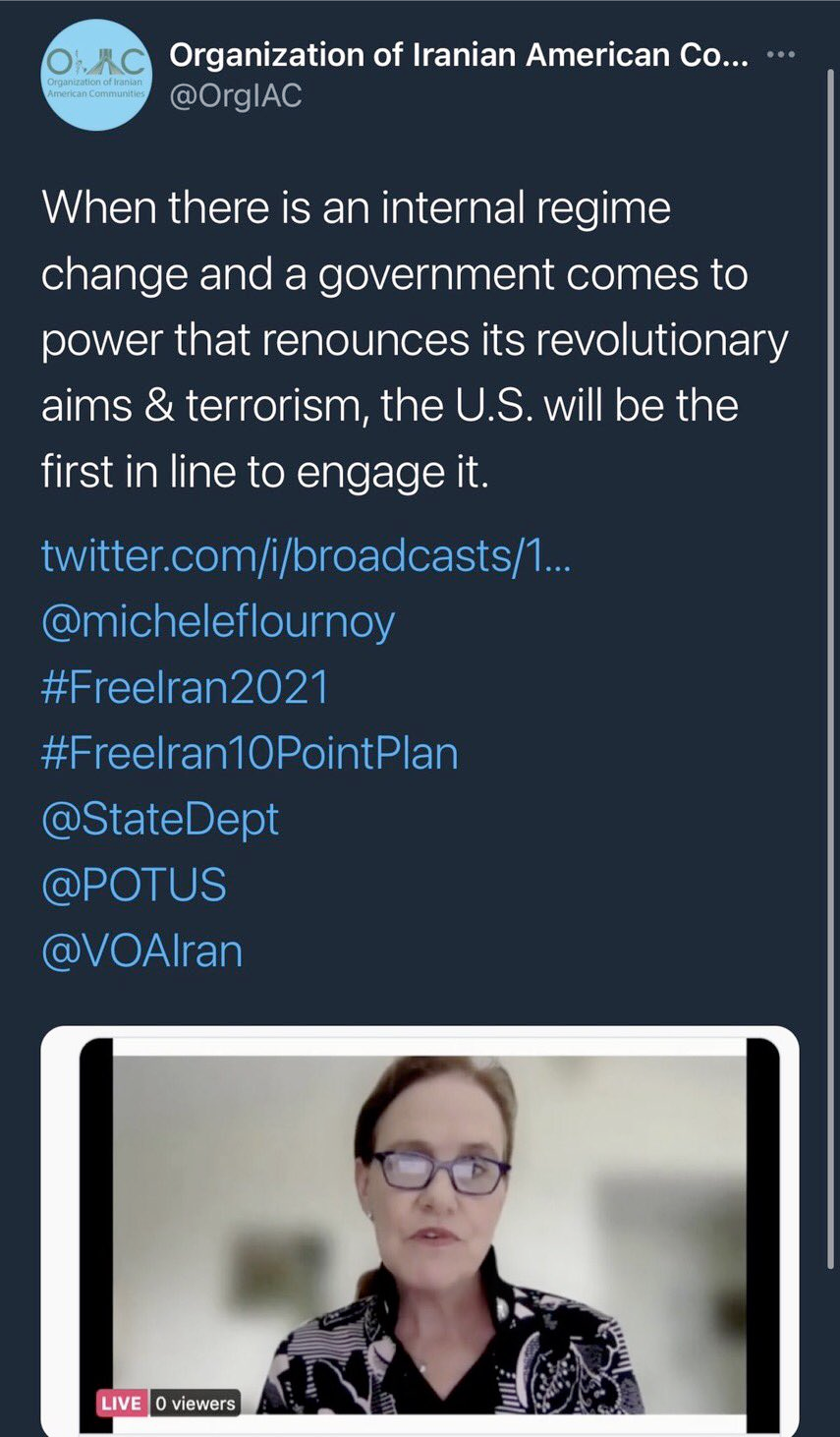The image size is (840, 1437).
Task: Tap the @OrgIAC handle
Action: tap(236, 96)
